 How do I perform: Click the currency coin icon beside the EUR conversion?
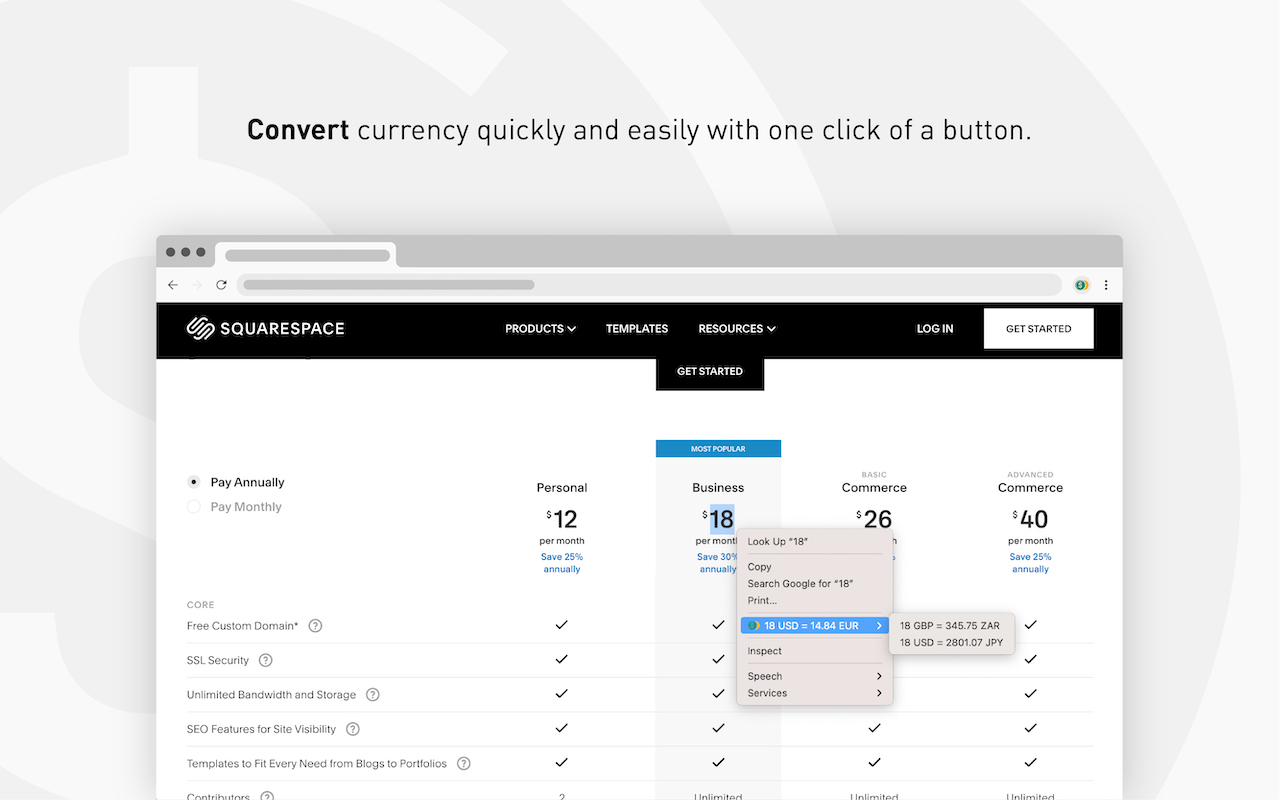coord(752,625)
